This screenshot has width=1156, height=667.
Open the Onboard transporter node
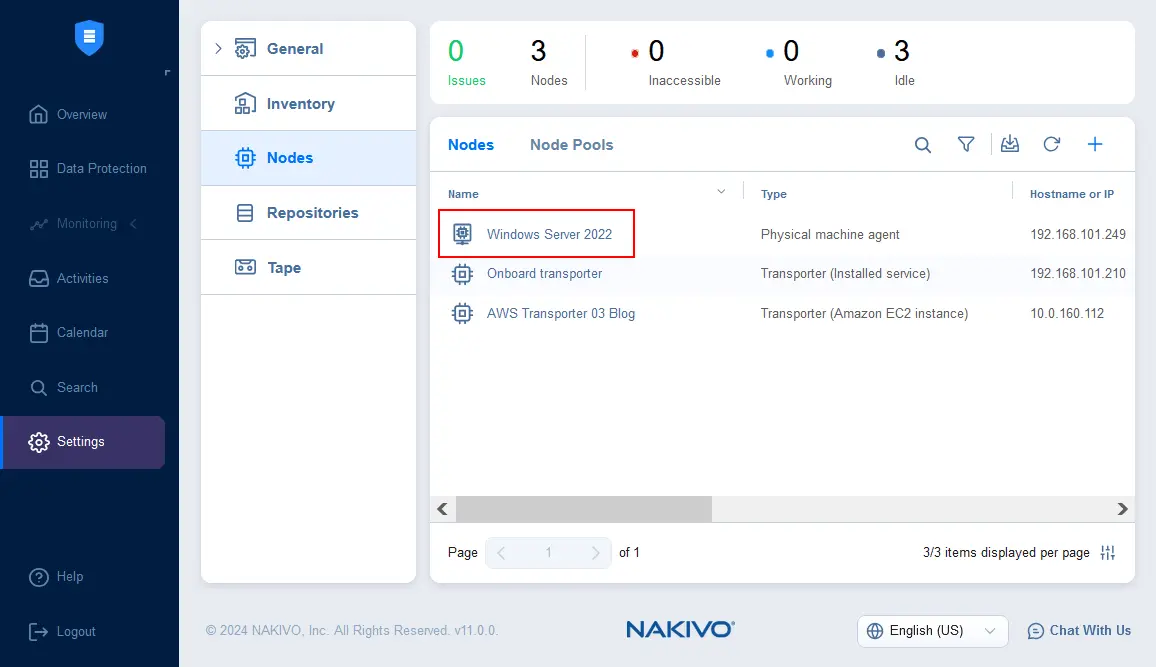click(544, 273)
